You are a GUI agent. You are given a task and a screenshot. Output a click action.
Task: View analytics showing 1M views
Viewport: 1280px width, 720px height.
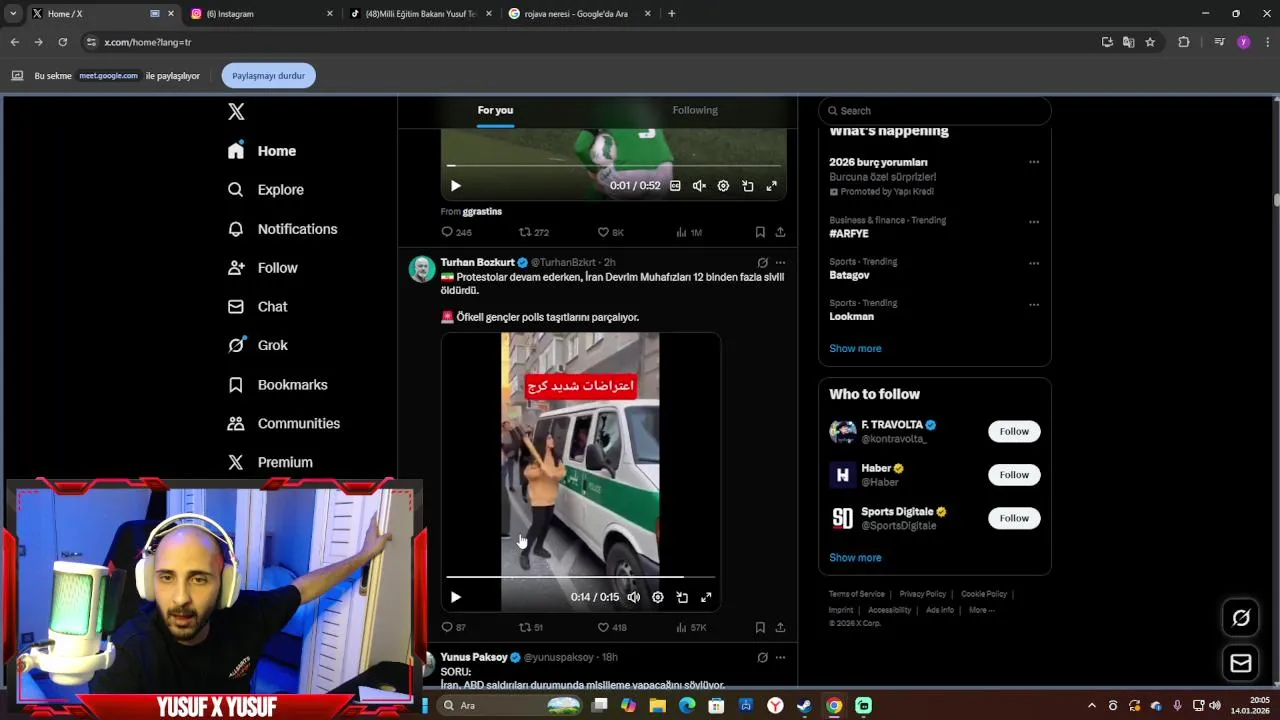[689, 232]
